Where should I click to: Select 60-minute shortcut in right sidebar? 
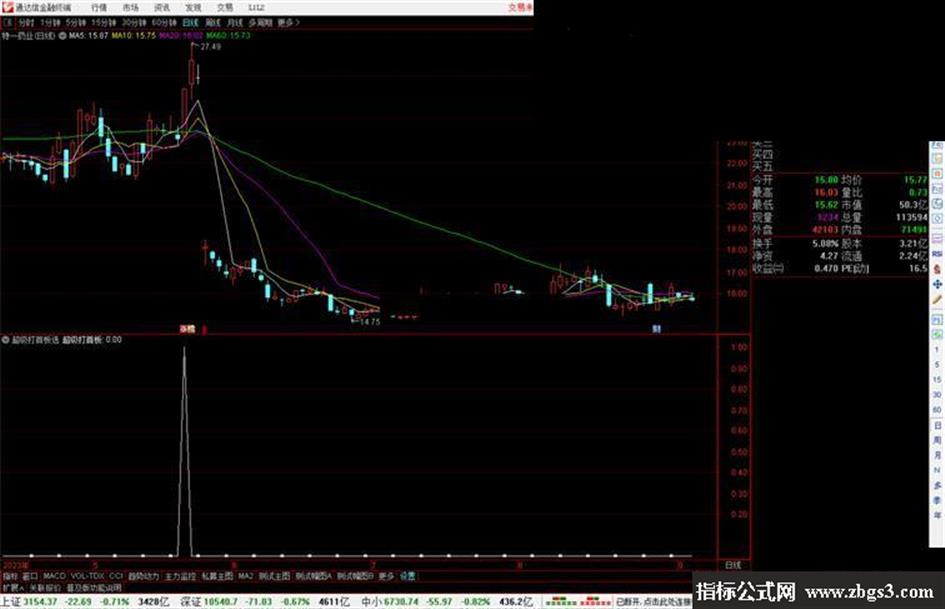tap(937, 410)
